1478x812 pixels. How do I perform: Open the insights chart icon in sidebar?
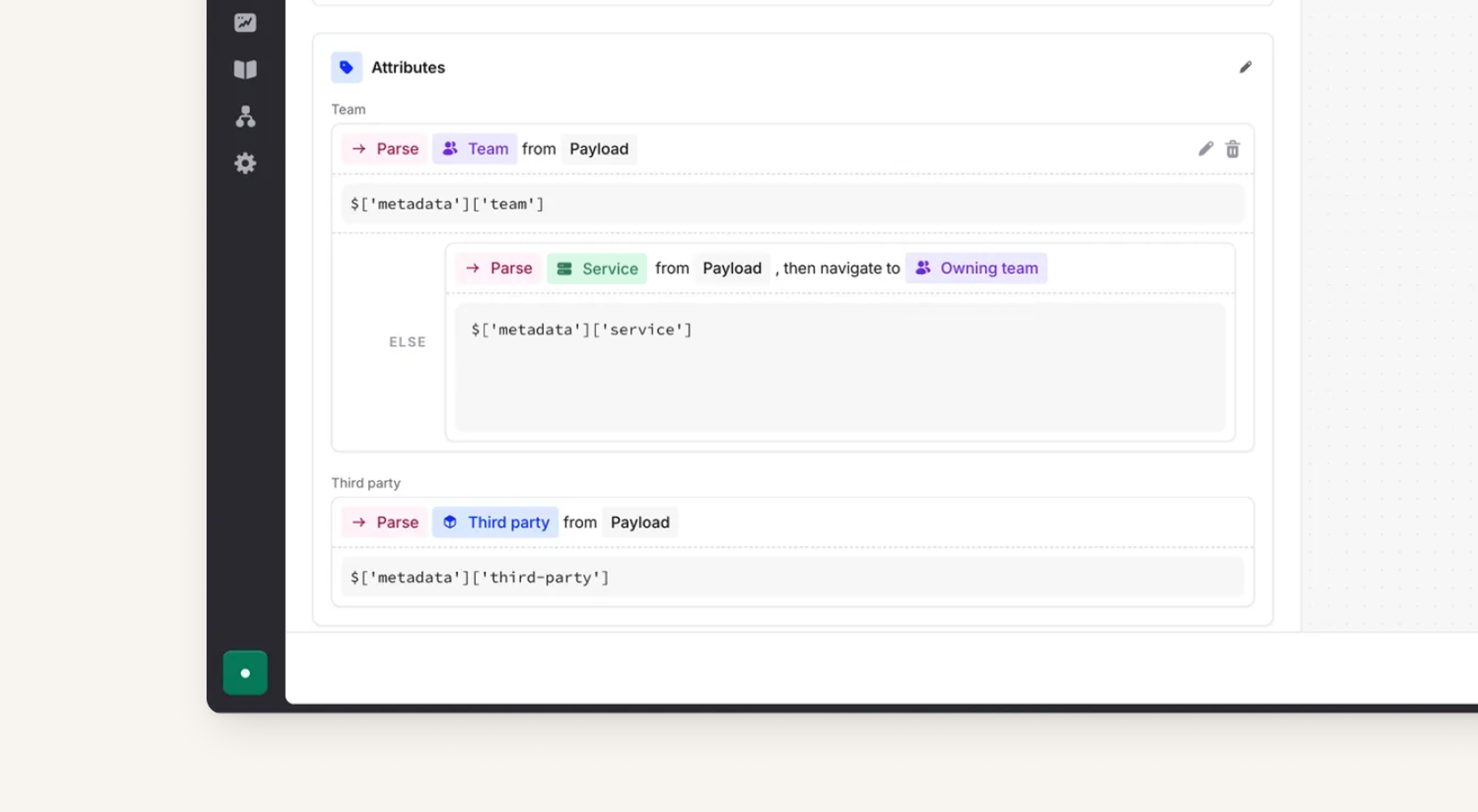(x=245, y=22)
